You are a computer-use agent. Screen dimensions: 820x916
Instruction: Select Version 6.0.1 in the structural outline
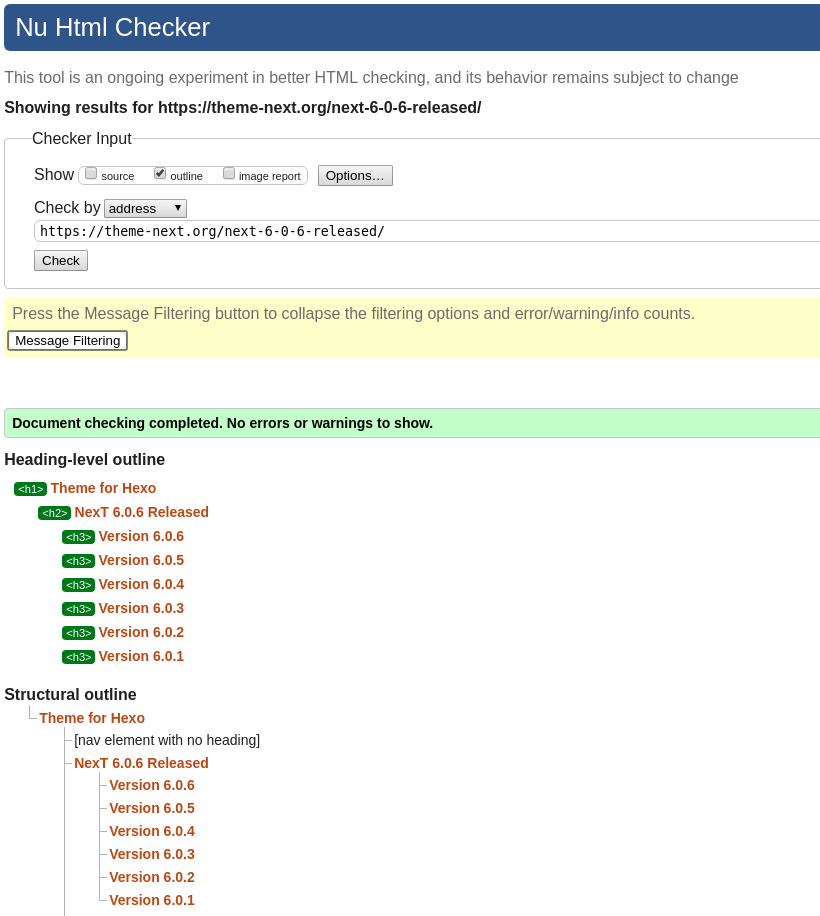click(152, 900)
